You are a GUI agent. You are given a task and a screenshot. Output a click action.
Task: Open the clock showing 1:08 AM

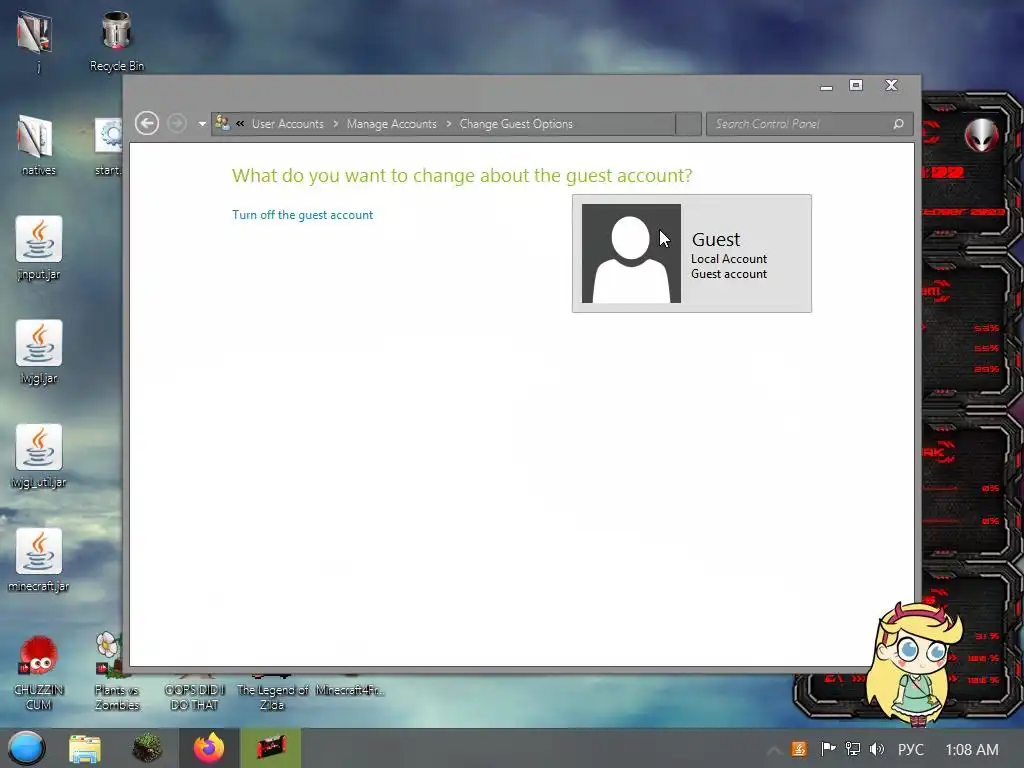coord(972,749)
